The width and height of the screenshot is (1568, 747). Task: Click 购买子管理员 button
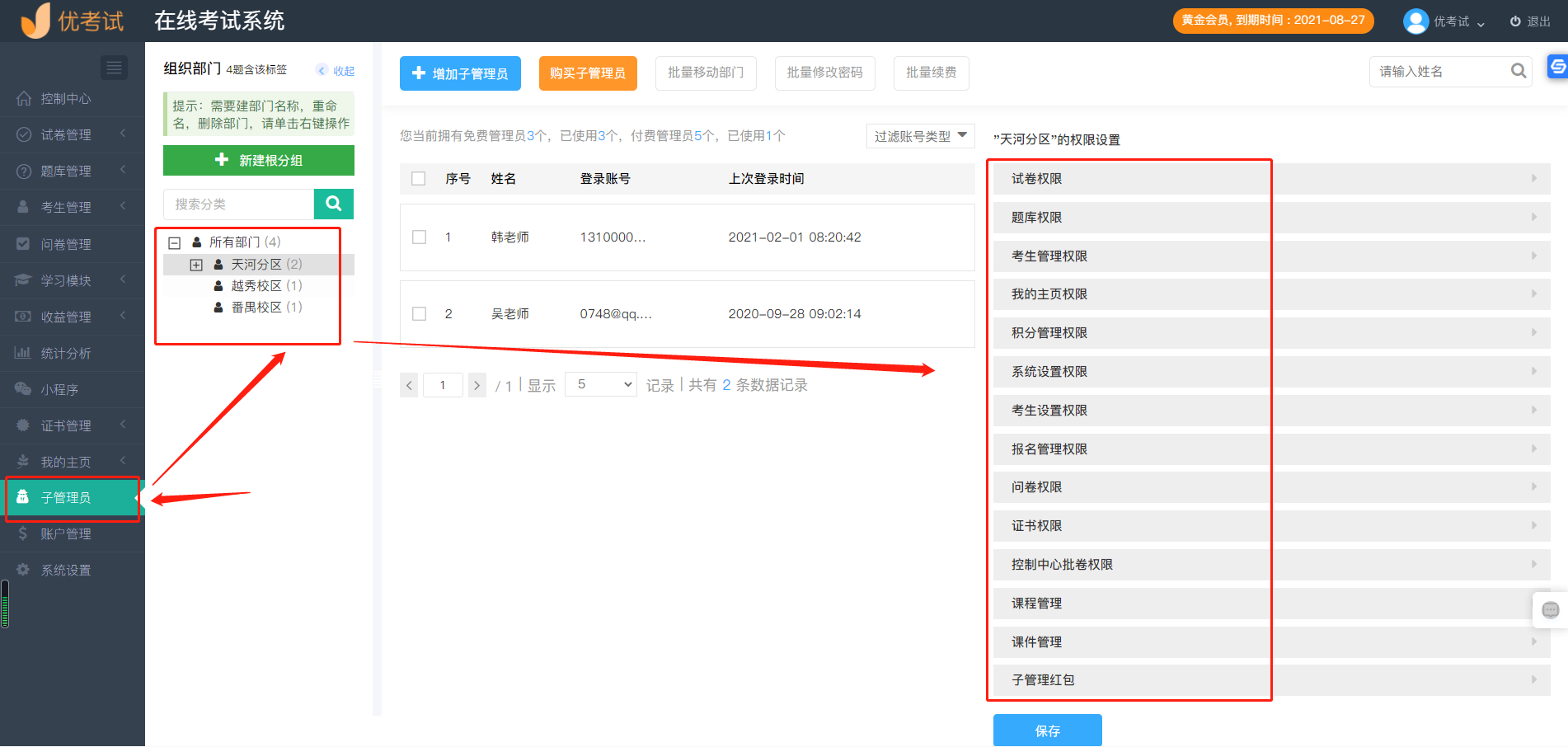pyautogui.click(x=588, y=73)
